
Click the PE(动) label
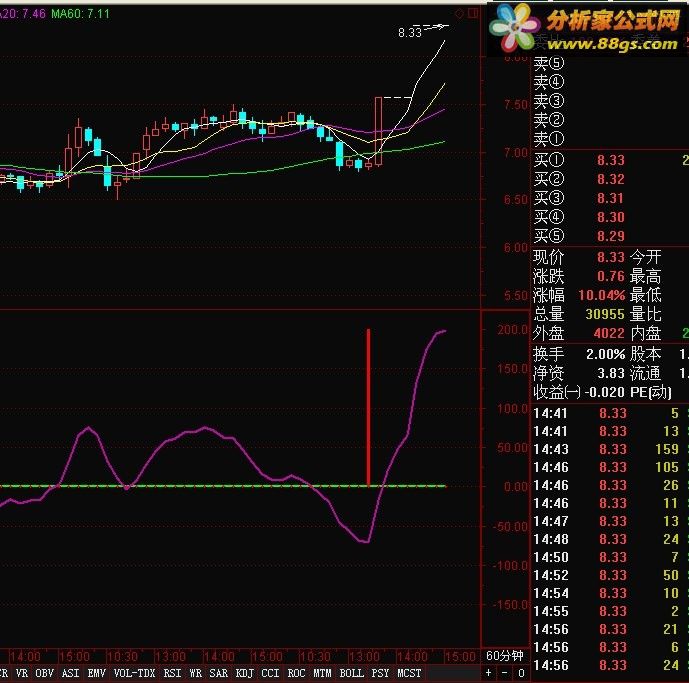651,392
